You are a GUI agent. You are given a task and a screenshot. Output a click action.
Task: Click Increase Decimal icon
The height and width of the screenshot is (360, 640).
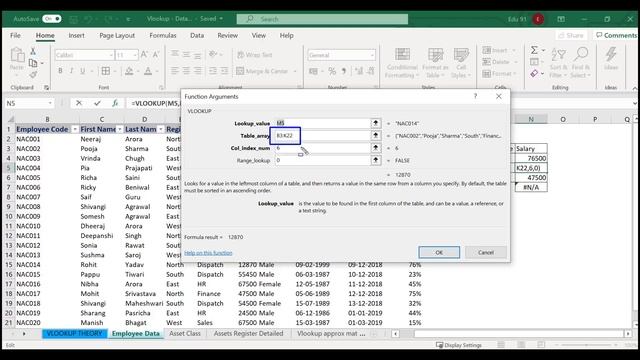(x=359, y=71)
